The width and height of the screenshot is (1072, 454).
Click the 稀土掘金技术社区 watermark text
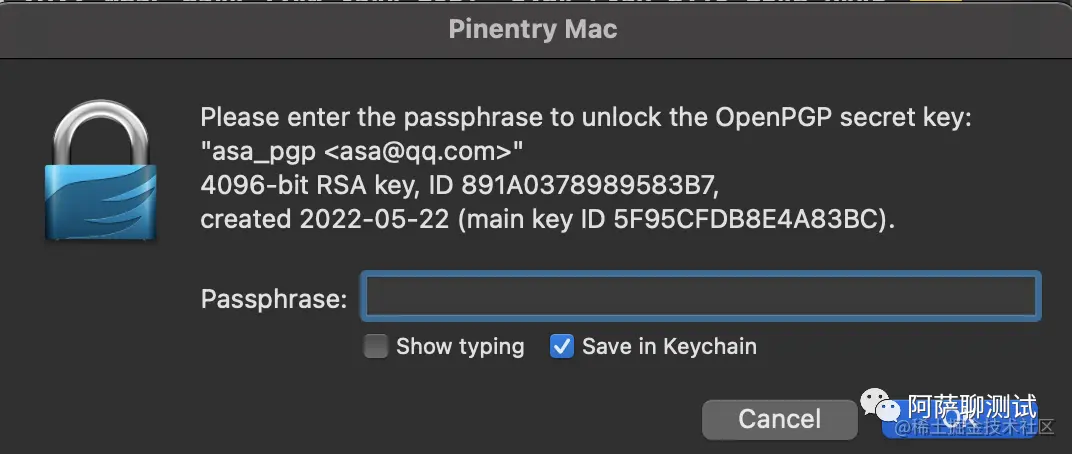coord(976,429)
